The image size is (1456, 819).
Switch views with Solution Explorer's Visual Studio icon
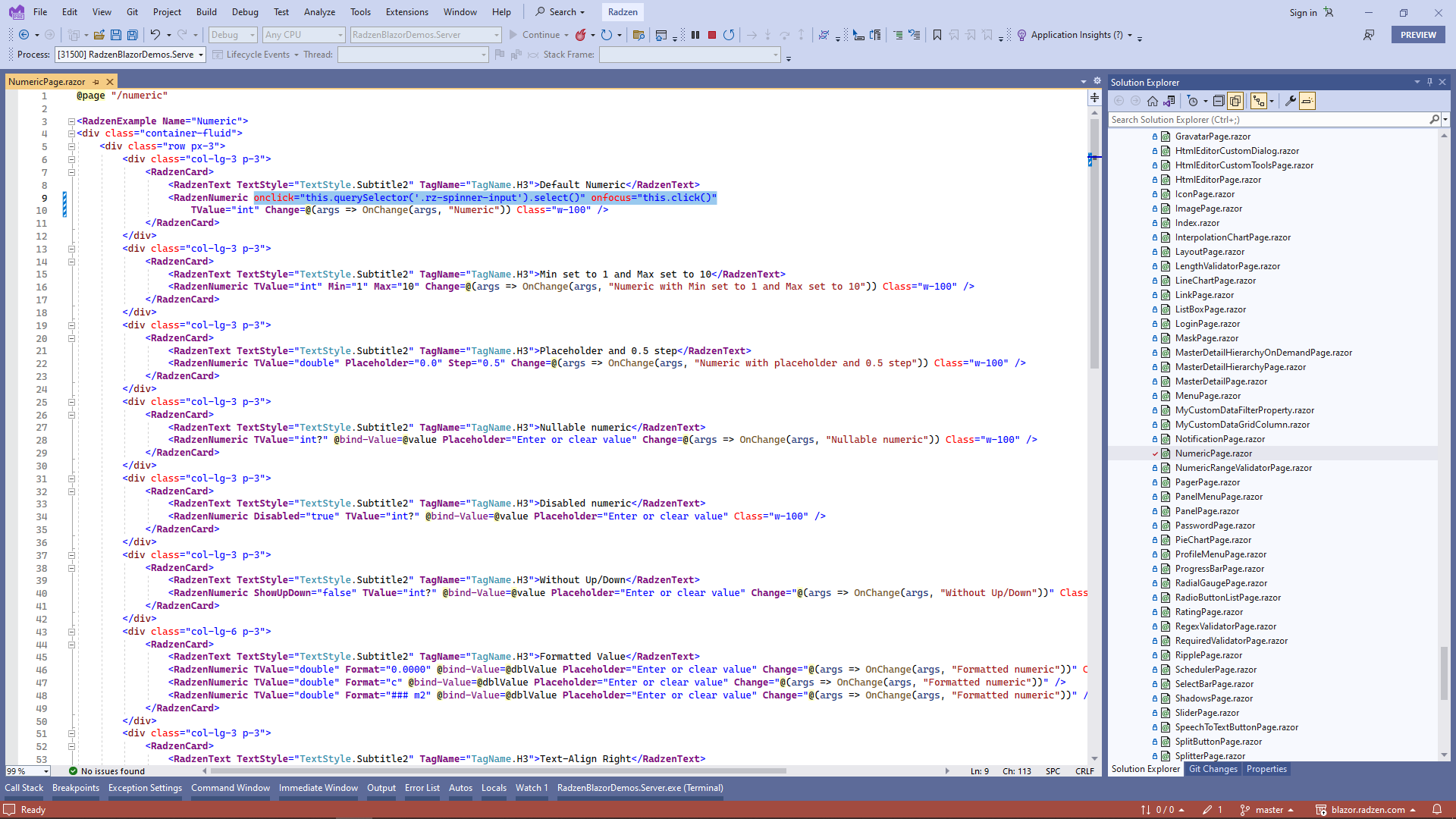(1169, 101)
